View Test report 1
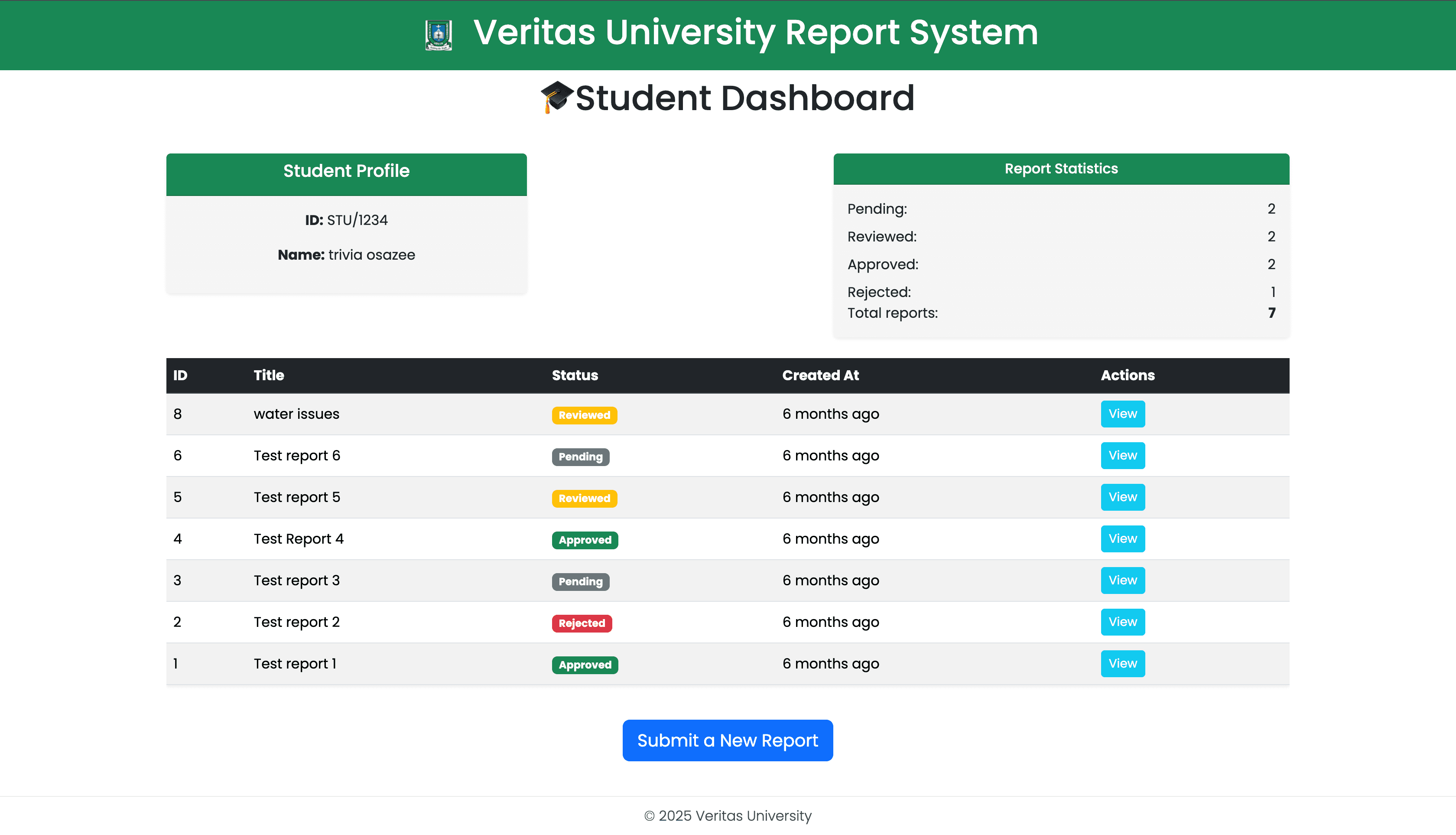Screen dimensions: 1456x835 (x=1122, y=663)
